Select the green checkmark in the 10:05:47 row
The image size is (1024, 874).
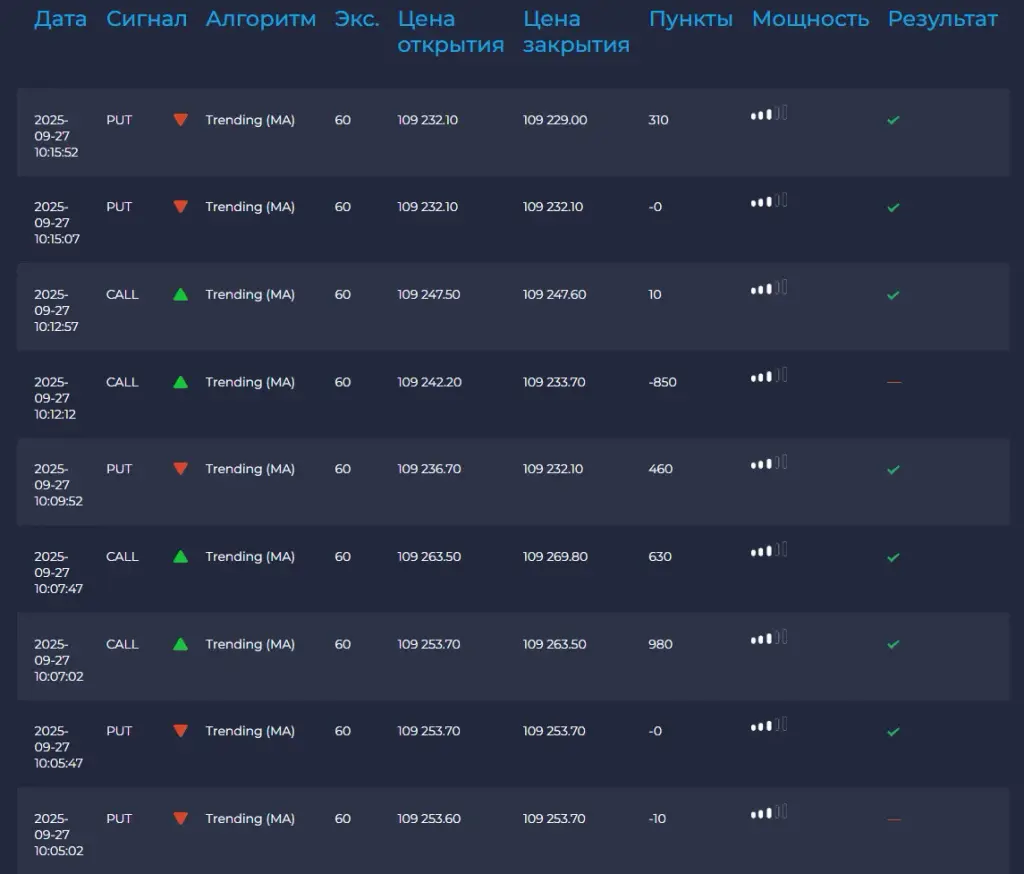[893, 732]
